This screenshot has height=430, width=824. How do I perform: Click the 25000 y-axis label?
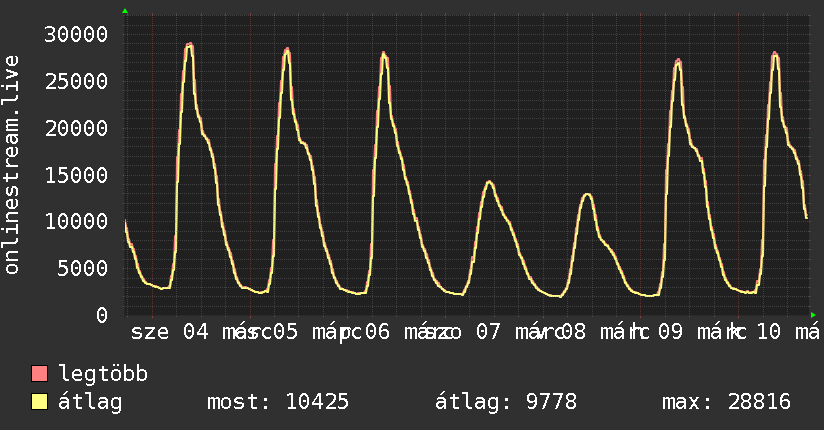(76, 81)
